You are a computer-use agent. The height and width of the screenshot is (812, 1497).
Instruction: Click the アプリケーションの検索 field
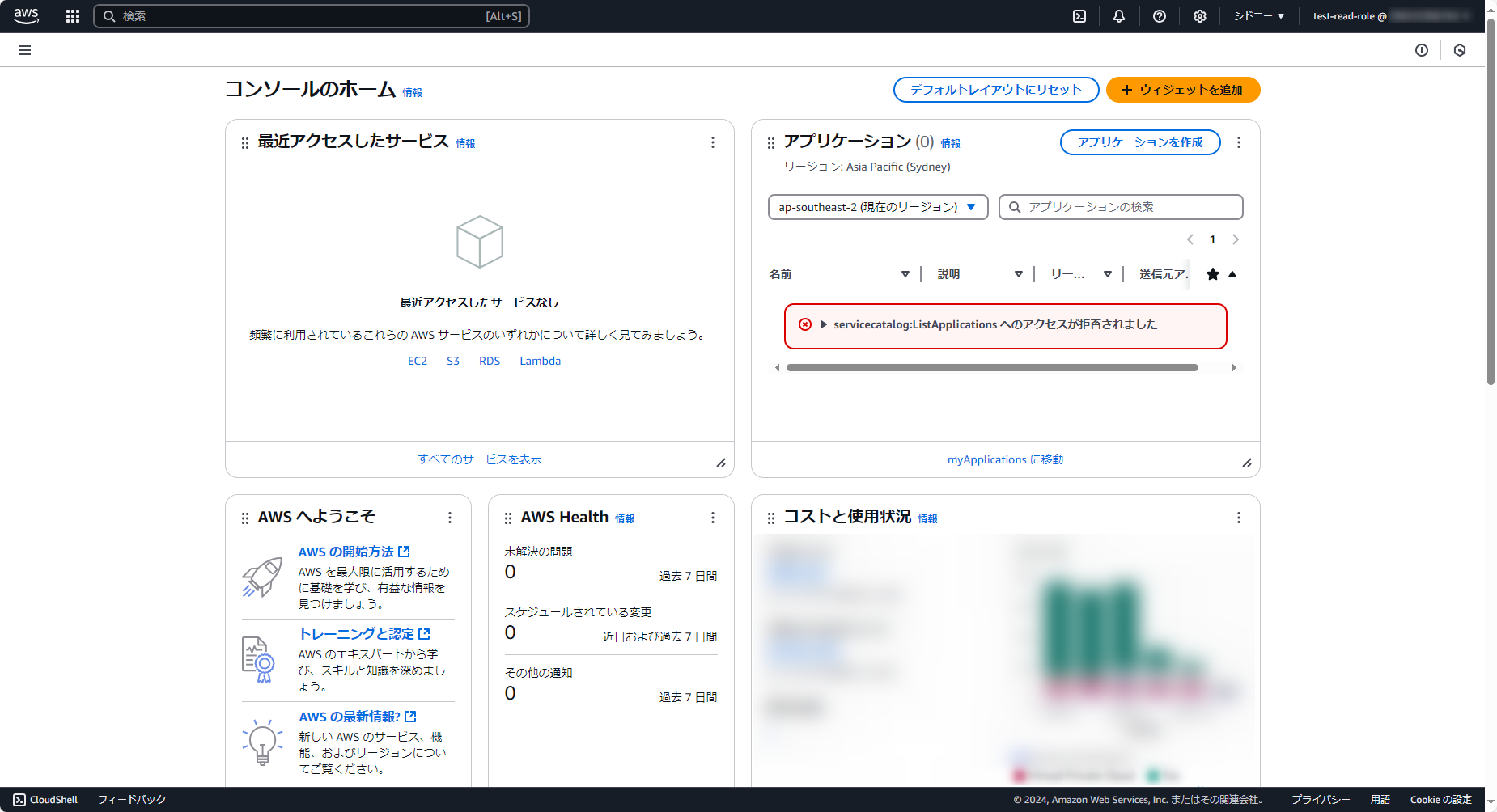click(1121, 207)
